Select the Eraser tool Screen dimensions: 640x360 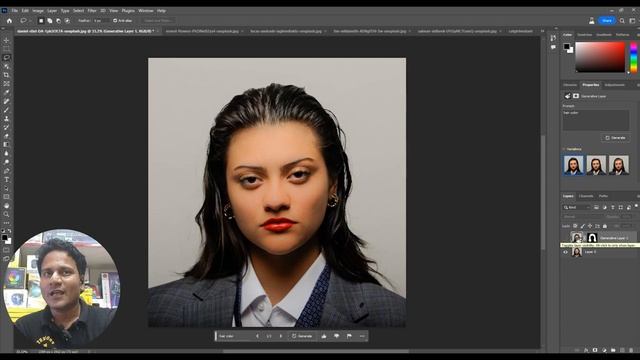(6, 136)
